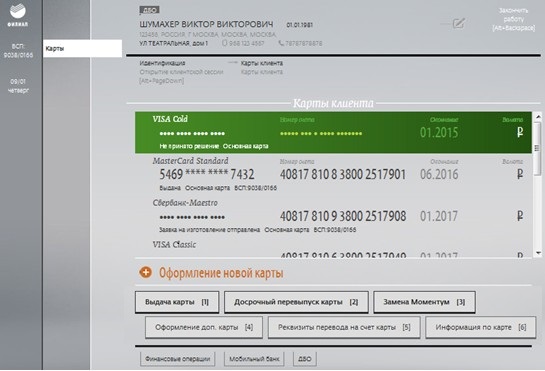Select the MasterCard Standard card row
The image size is (545, 371).
(x=333, y=174)
